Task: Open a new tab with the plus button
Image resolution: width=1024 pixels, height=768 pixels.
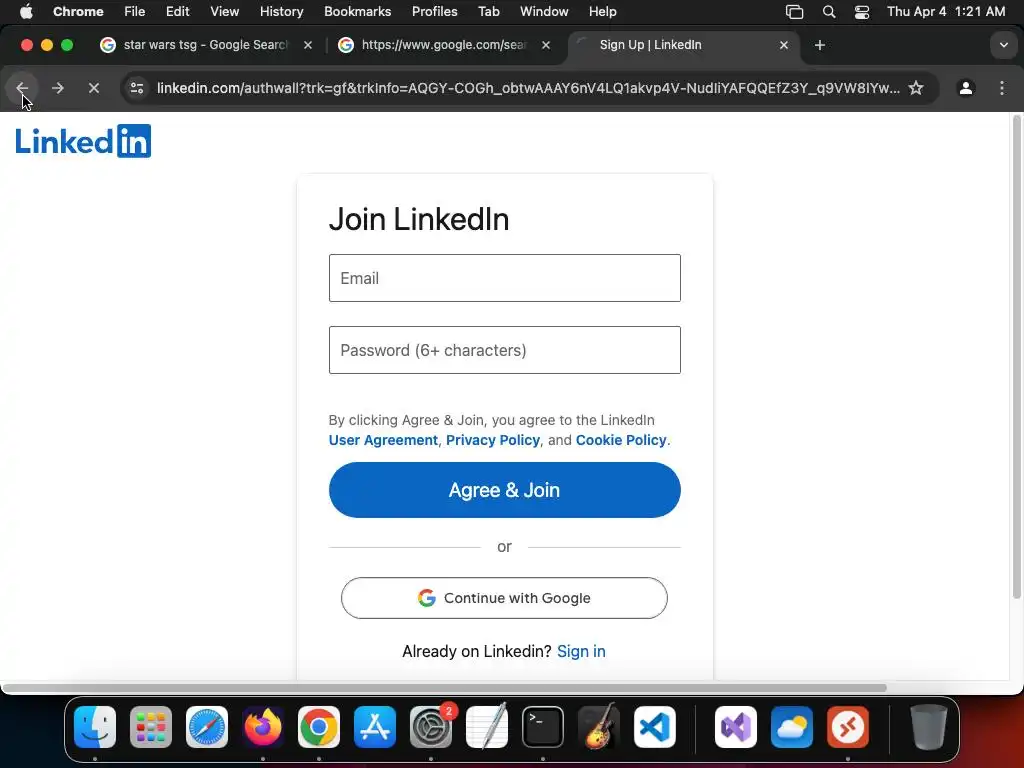Action: (820, 45)
